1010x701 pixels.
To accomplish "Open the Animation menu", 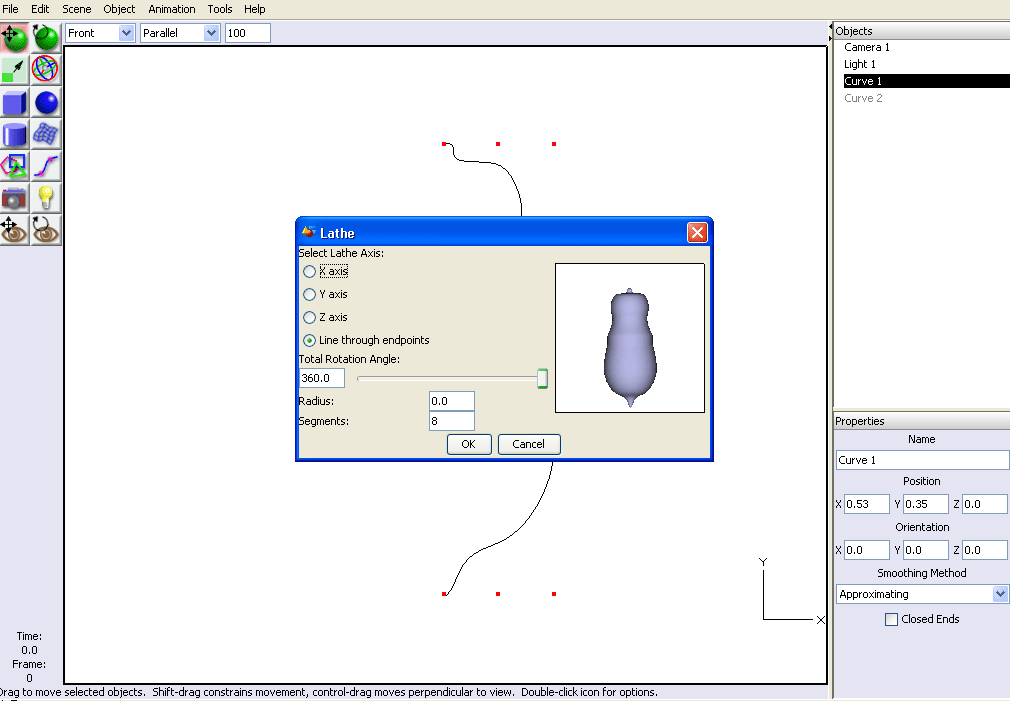I will click(172, 9).
